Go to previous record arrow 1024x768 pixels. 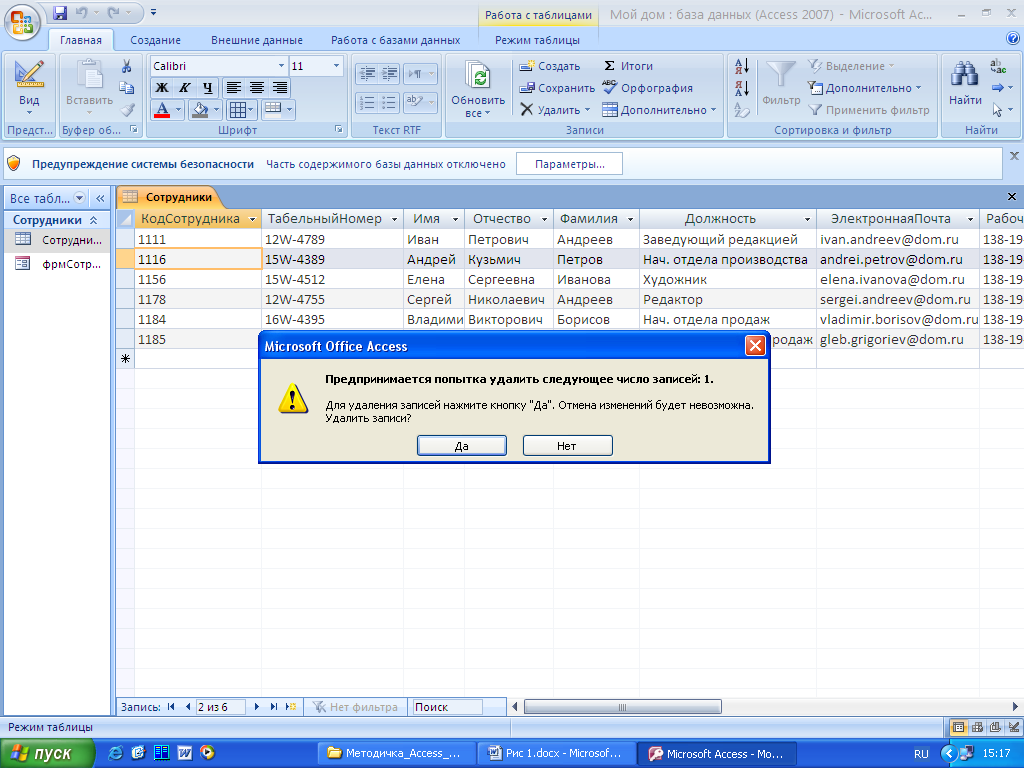[188, 707]
